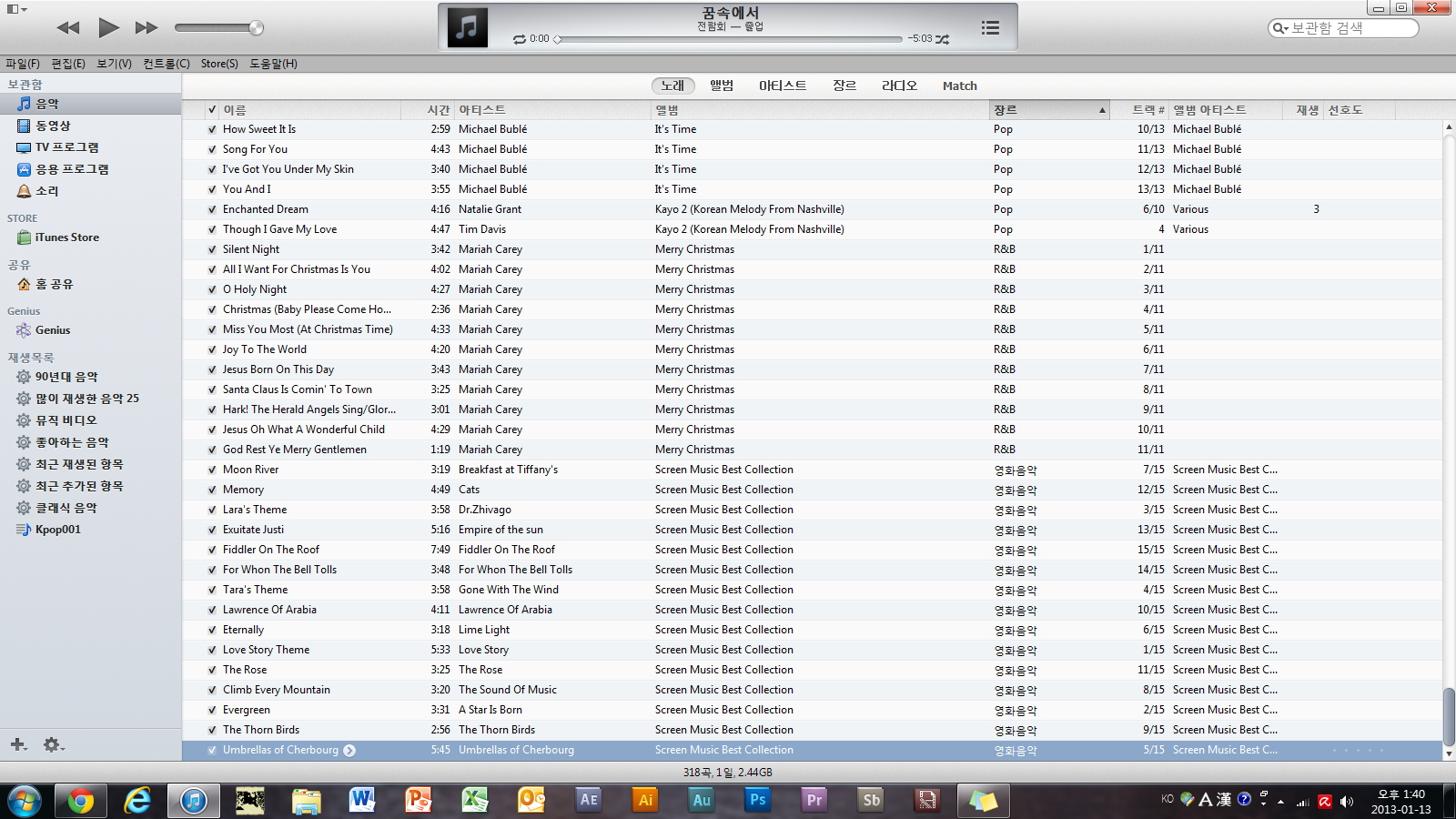Open the 보기(V) menu

coord(114,64)
